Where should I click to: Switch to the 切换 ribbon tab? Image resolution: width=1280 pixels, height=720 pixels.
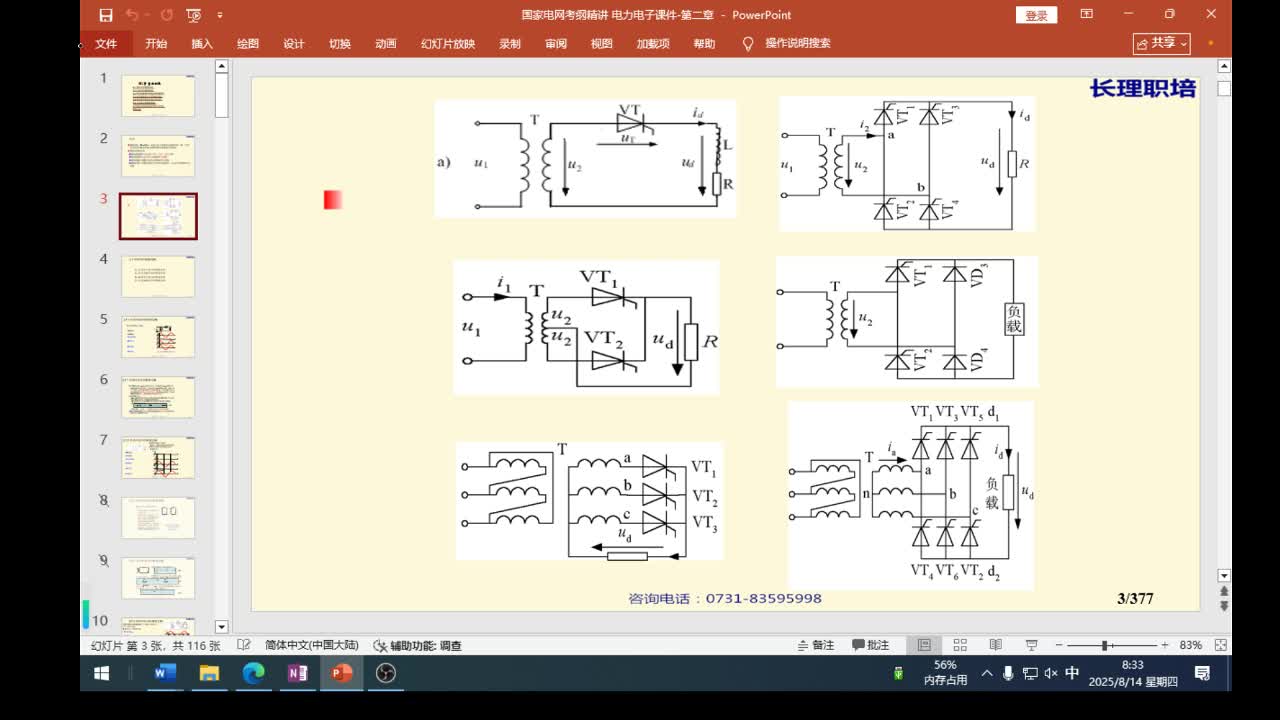pyautogui.click(x=340, y=44)
